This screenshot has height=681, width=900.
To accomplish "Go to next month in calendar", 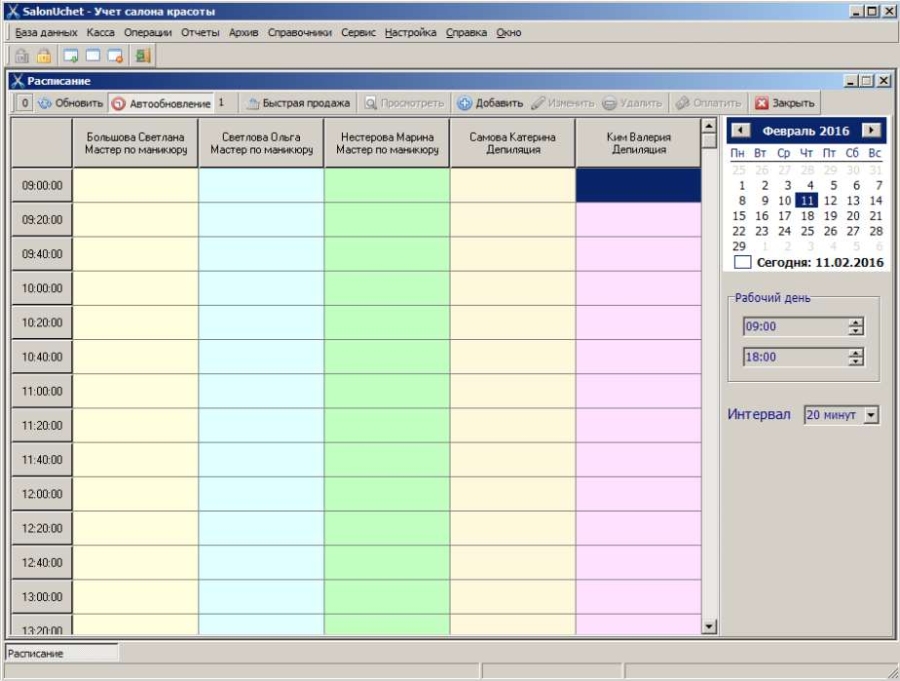I will (871, 130).
